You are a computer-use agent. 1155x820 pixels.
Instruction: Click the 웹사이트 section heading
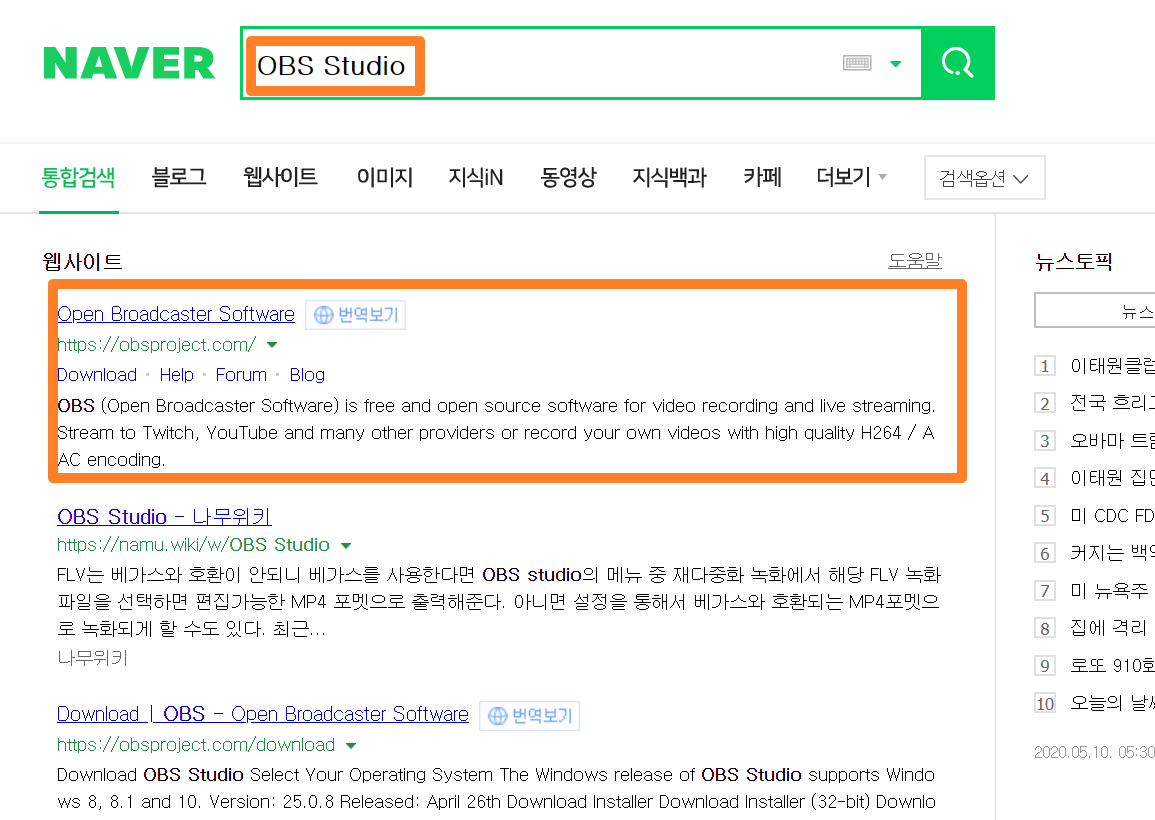[82, 262]
